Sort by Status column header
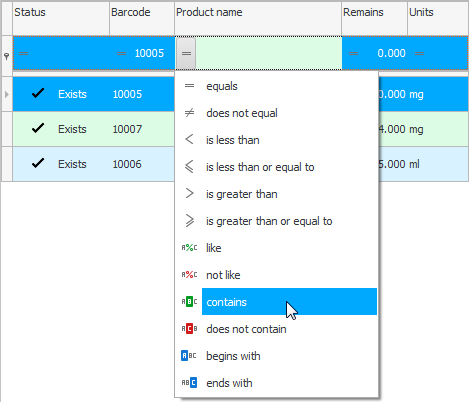The height and width of the screenshot is (402, 469). click(61, 18)
